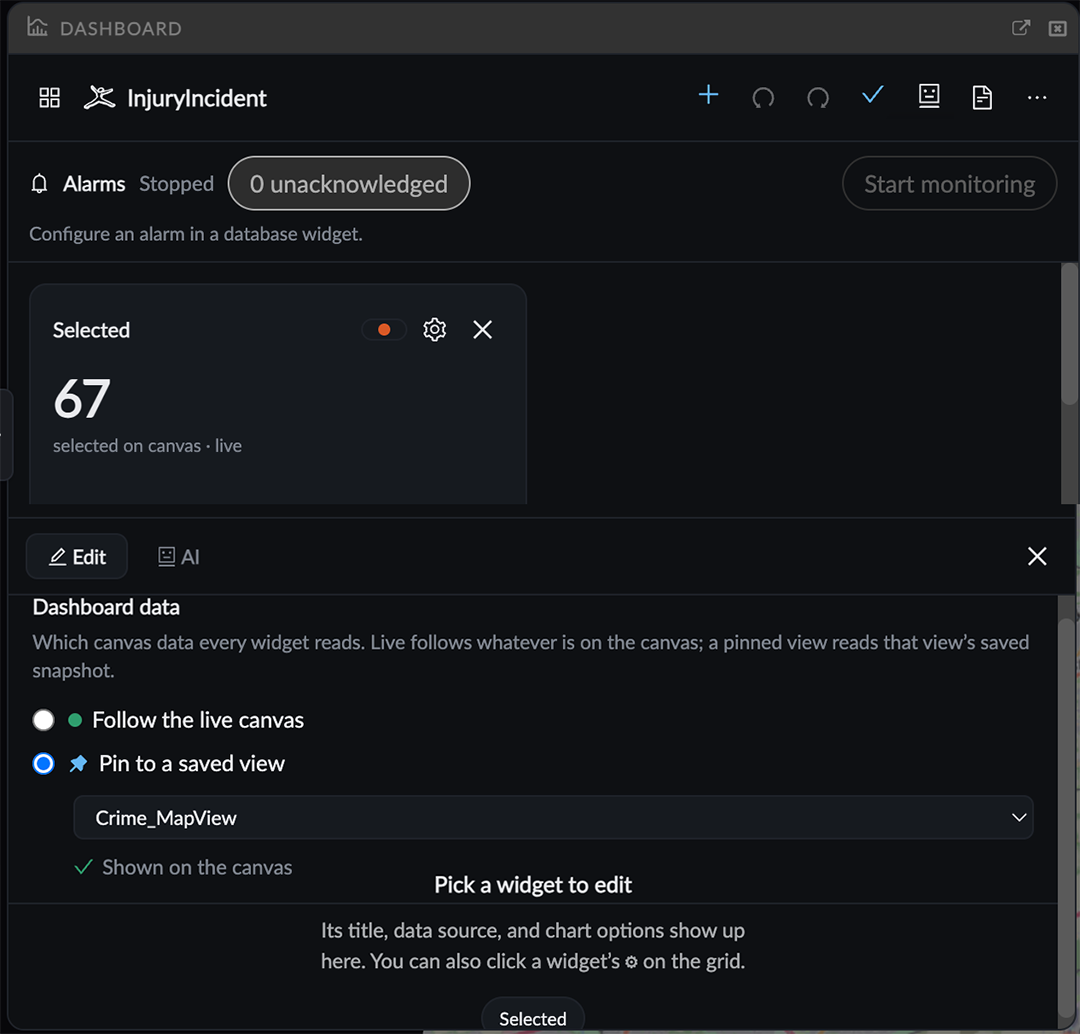The width and height of the screenshot is (1080, 1034).
Task: Pop out the dashboard panel into a window
Action: pyautogui.click(x=1021, y=28)
